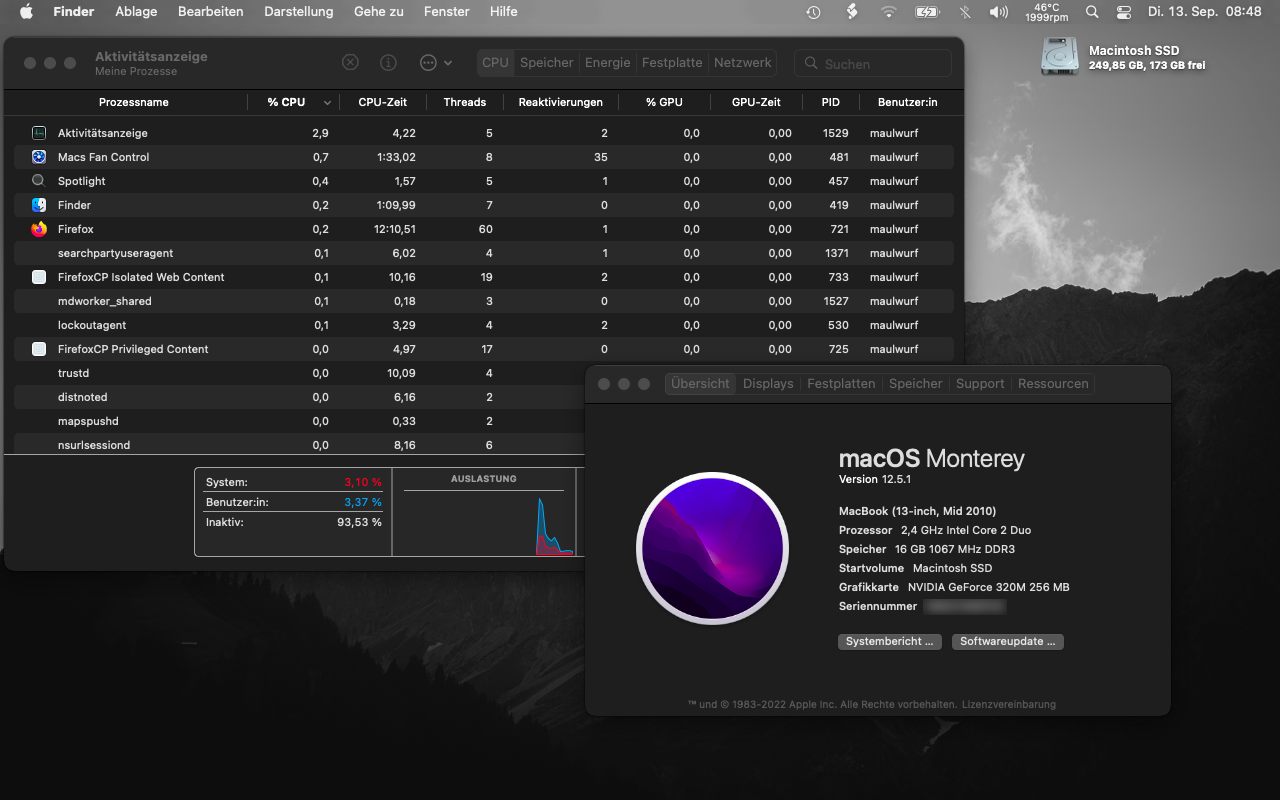Open the Lizenzvereinbarung link
Image resolution: width=1280 pixels, height=800 pixels.
pos(1009,705)
